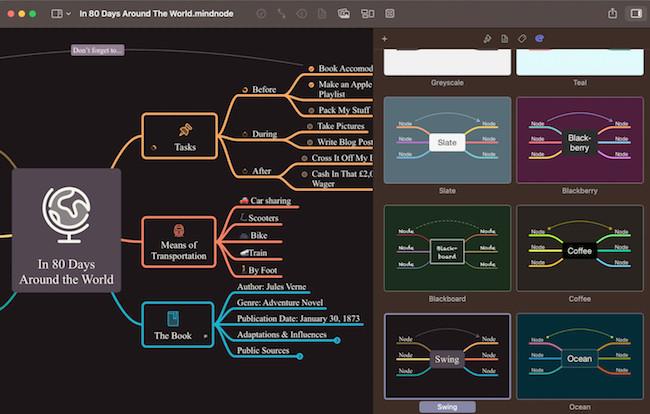Viewport: 650px width, 414px height.
Task: Select the Teal theme thumbnail
Action: 580,62
